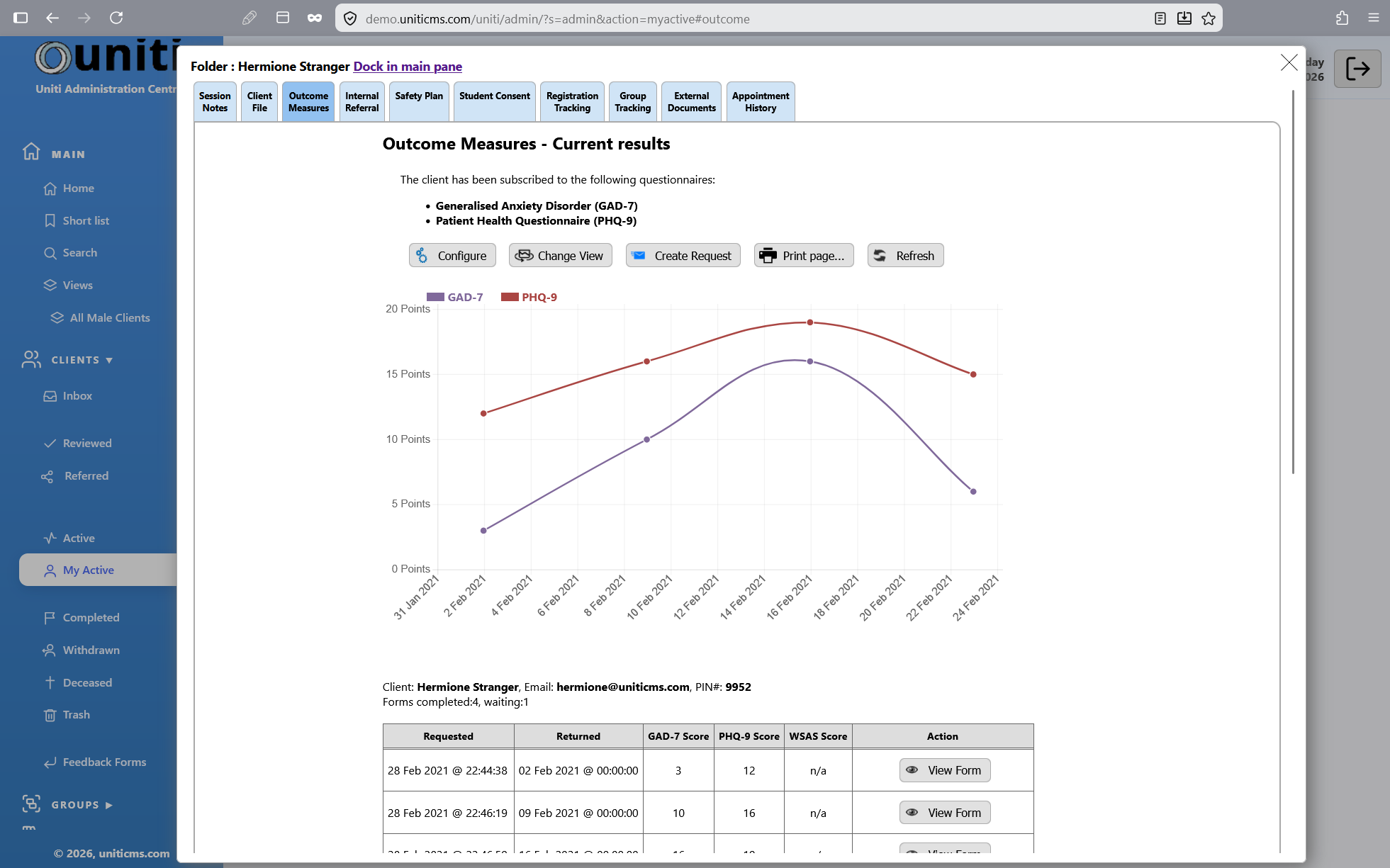The height and width of the screenshot is (868, 1390).
Task: Toggle the PHQ-9 legend series
Action: 529,297
